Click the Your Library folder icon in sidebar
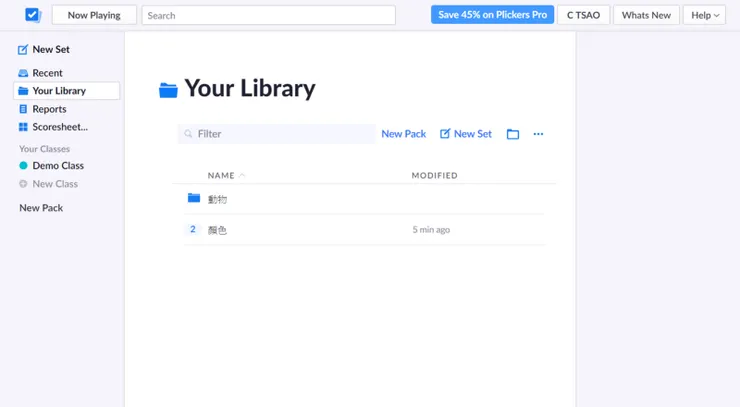Screen dimensions: 740x407 (x=23, y=91)
